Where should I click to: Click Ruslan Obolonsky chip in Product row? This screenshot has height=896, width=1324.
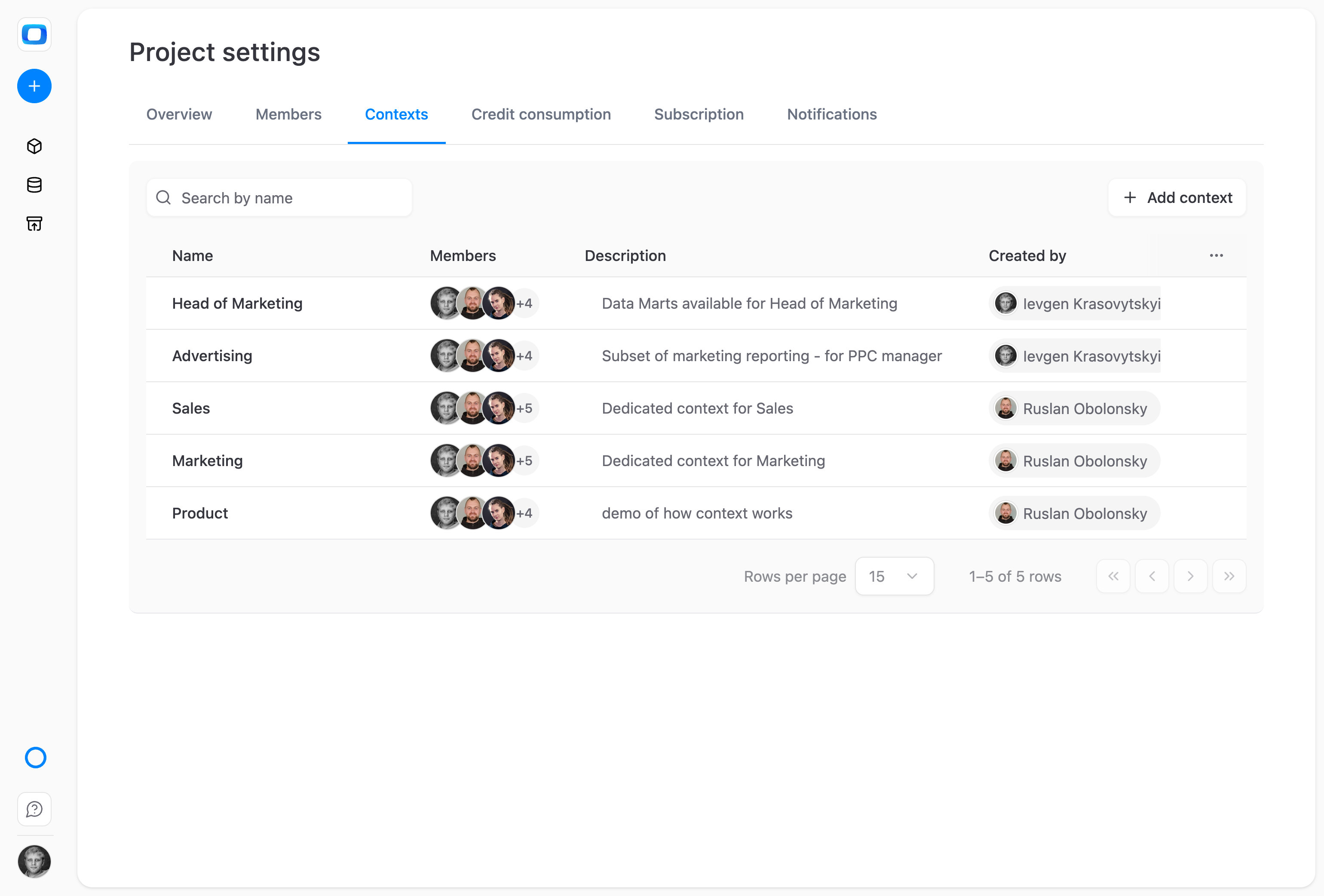tap(1075, 513)
